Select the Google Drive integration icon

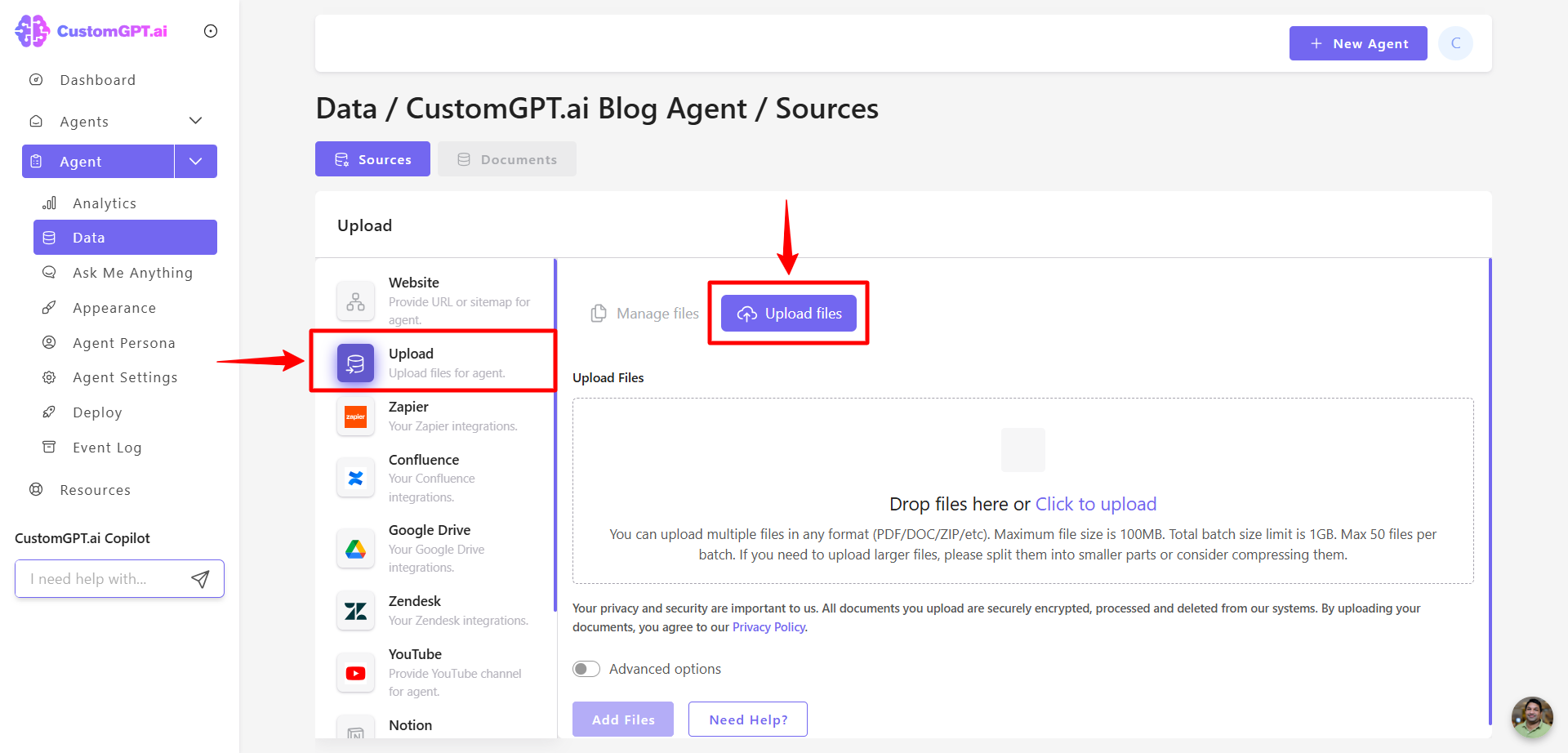click(x=355, y=549)
